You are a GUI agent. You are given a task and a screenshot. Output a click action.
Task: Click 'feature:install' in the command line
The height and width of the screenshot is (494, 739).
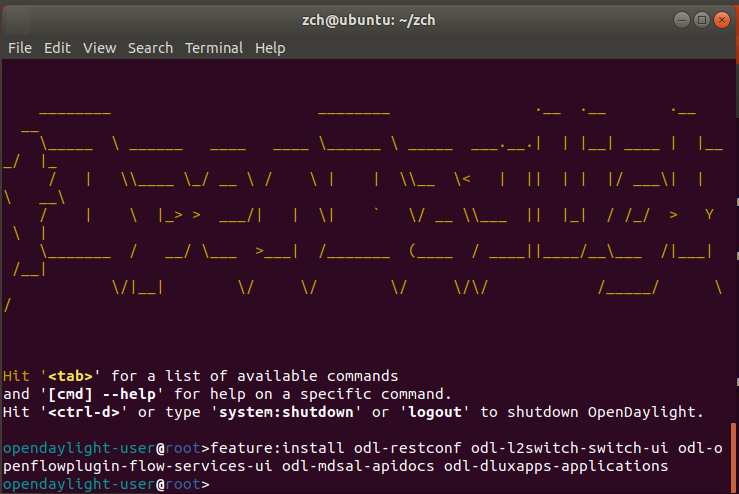[277, 448]
